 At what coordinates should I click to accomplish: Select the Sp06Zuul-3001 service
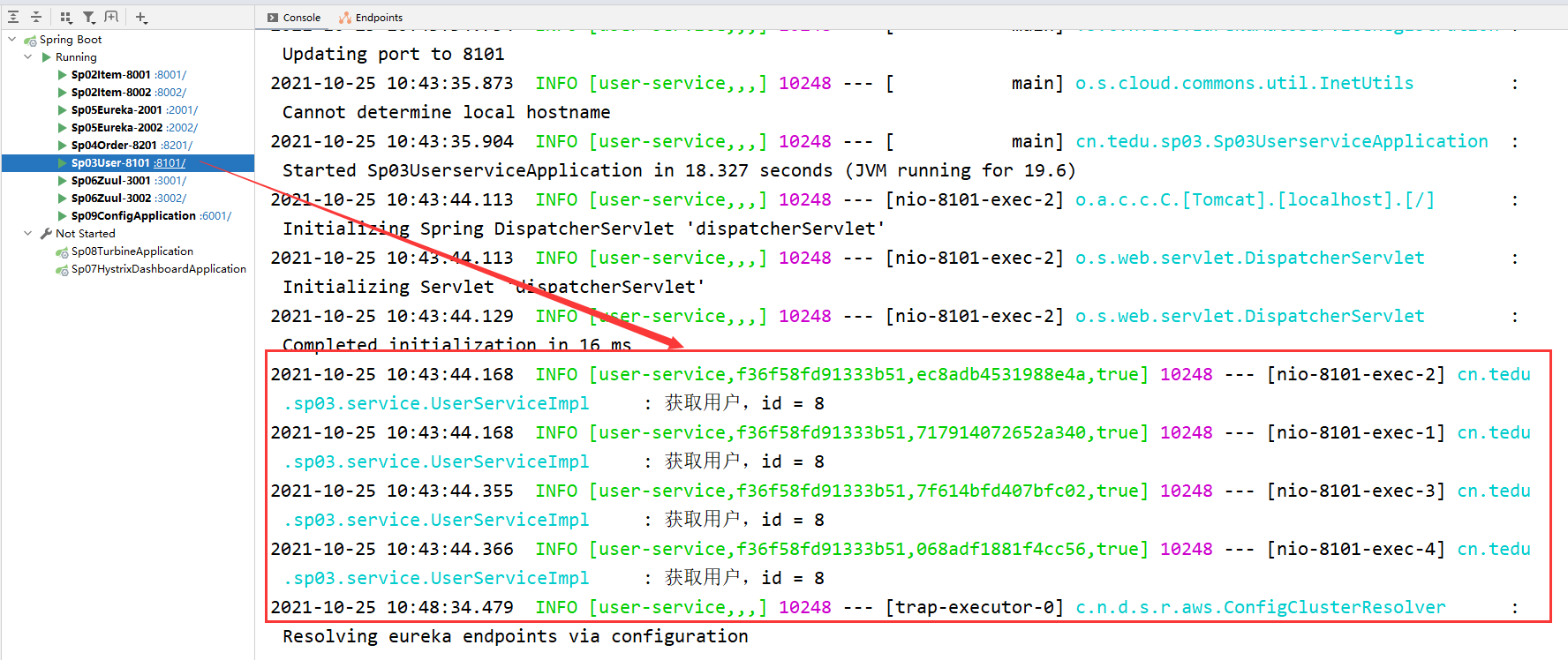tap(111, 181)
